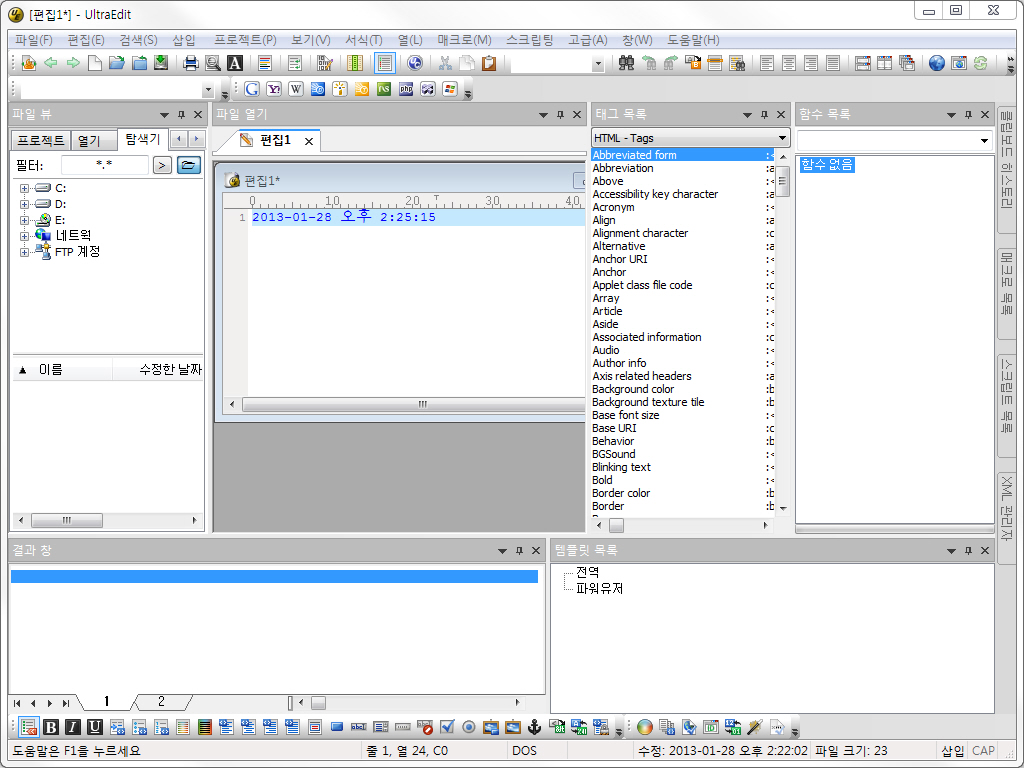
Task: Open the HTML - Tags dropdown
Action: [782, 138]
